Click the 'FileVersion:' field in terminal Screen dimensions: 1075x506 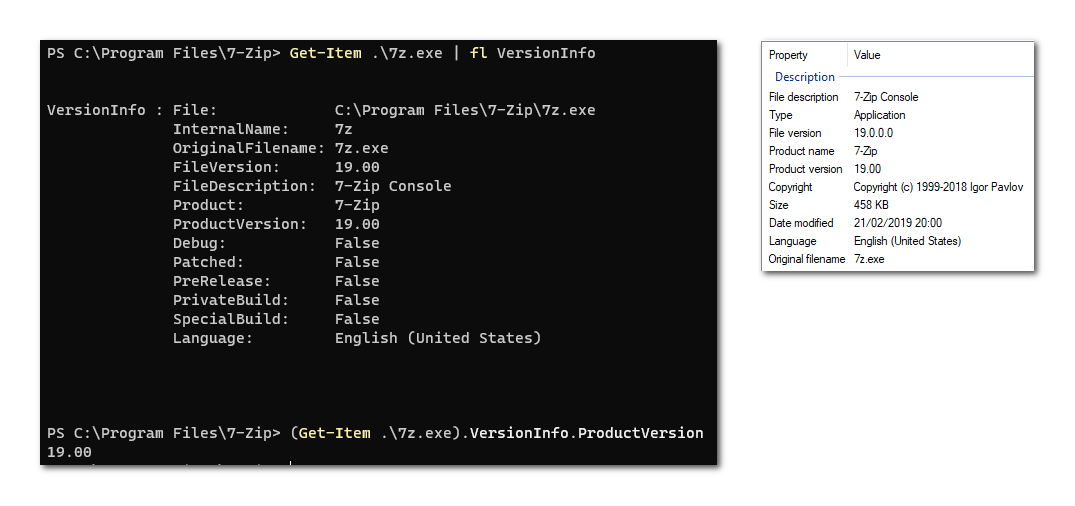point(226,167)
